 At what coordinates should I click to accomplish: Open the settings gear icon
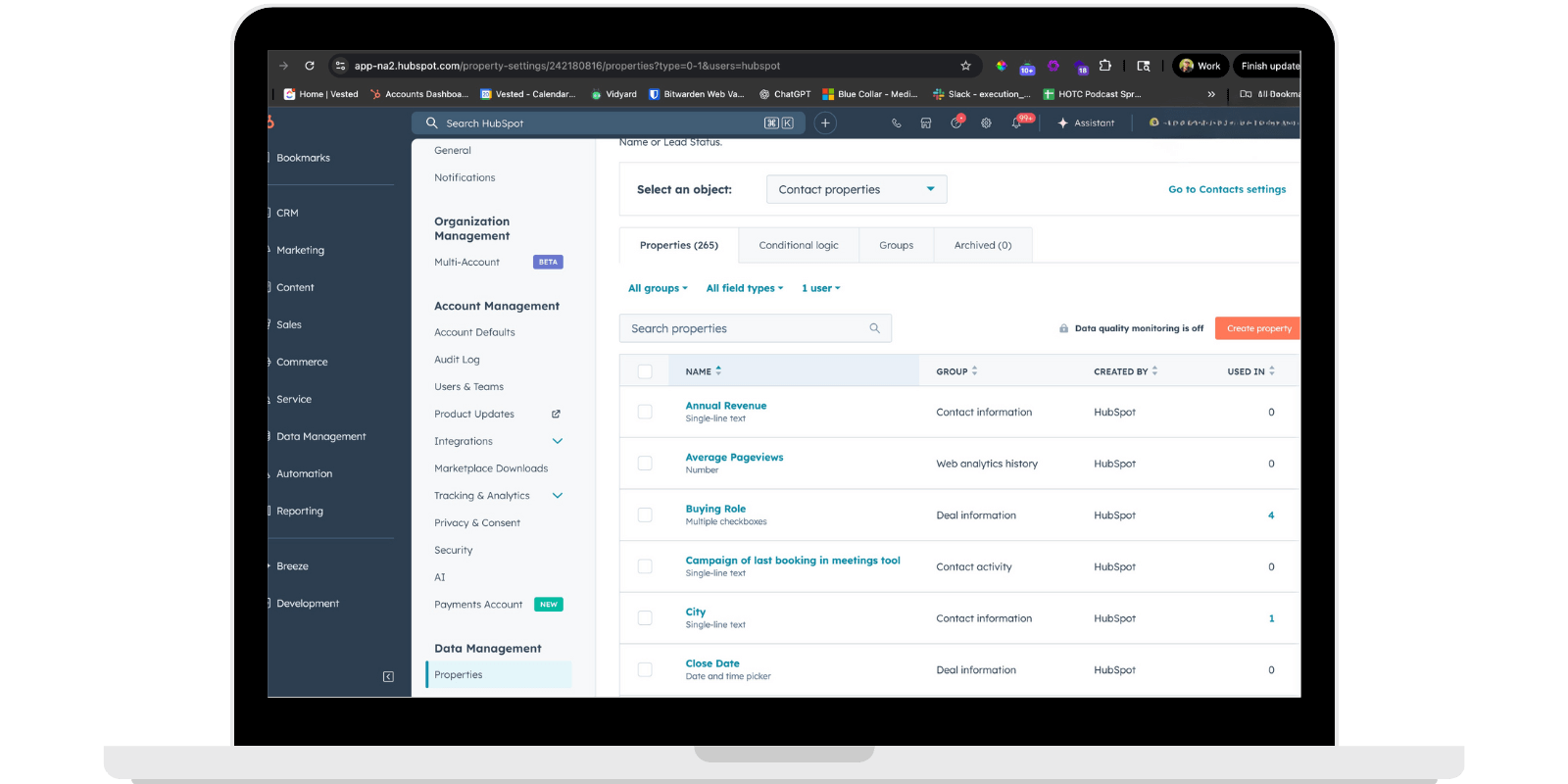tap(986, 123)
